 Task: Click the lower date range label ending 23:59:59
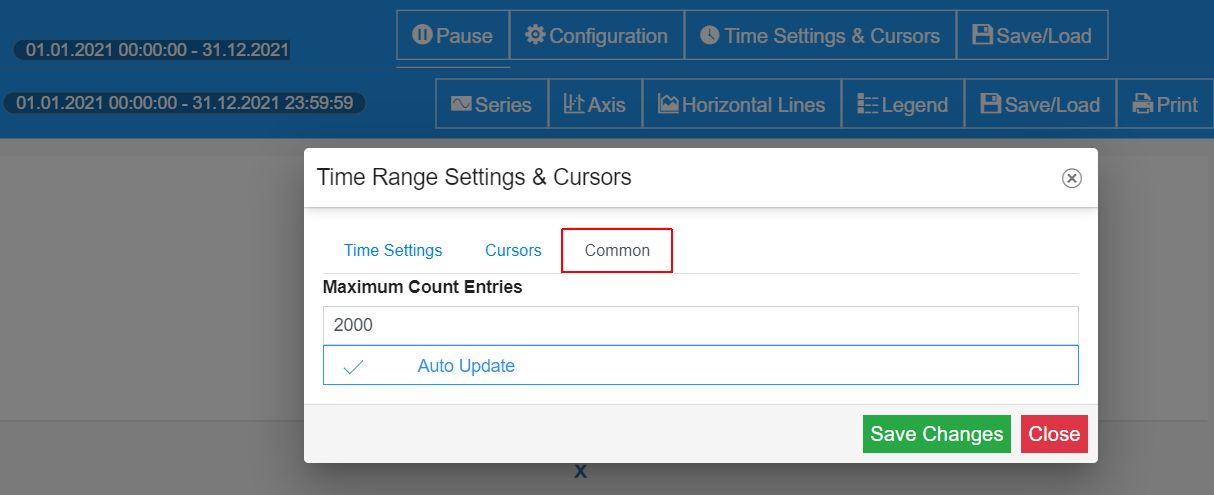pos(184,103)
